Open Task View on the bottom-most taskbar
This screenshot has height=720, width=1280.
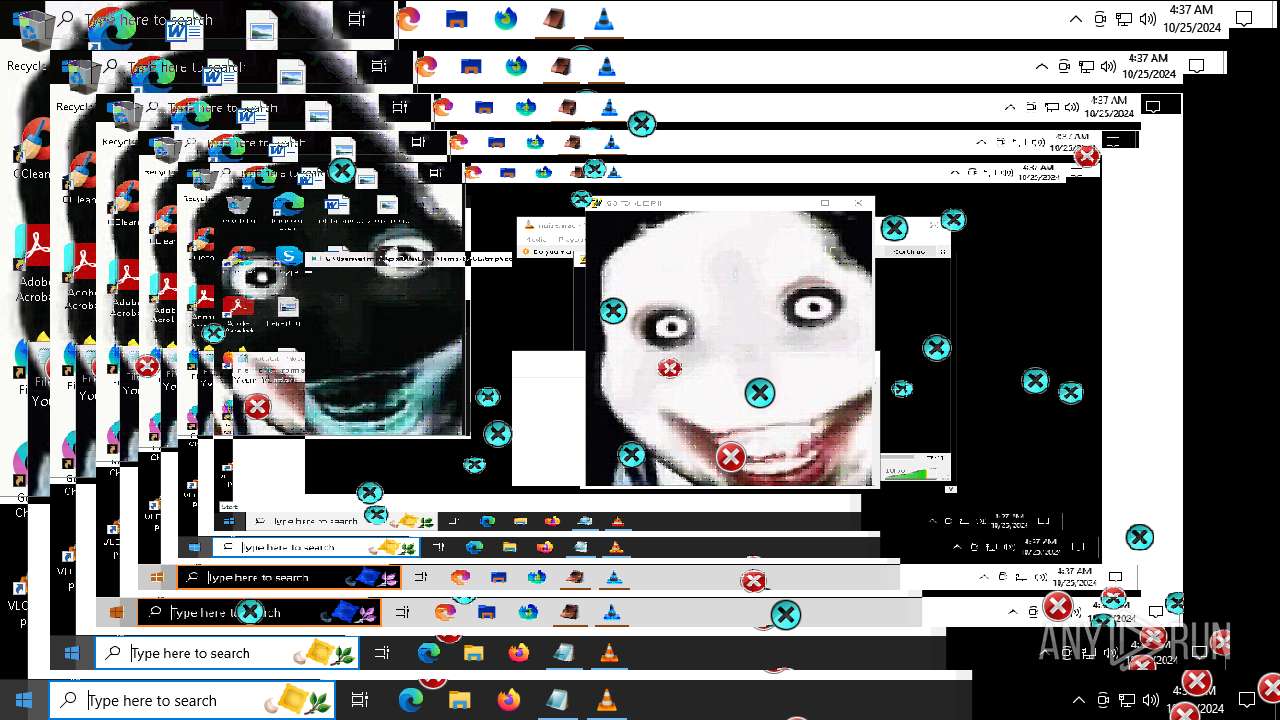tap(360, 700)
